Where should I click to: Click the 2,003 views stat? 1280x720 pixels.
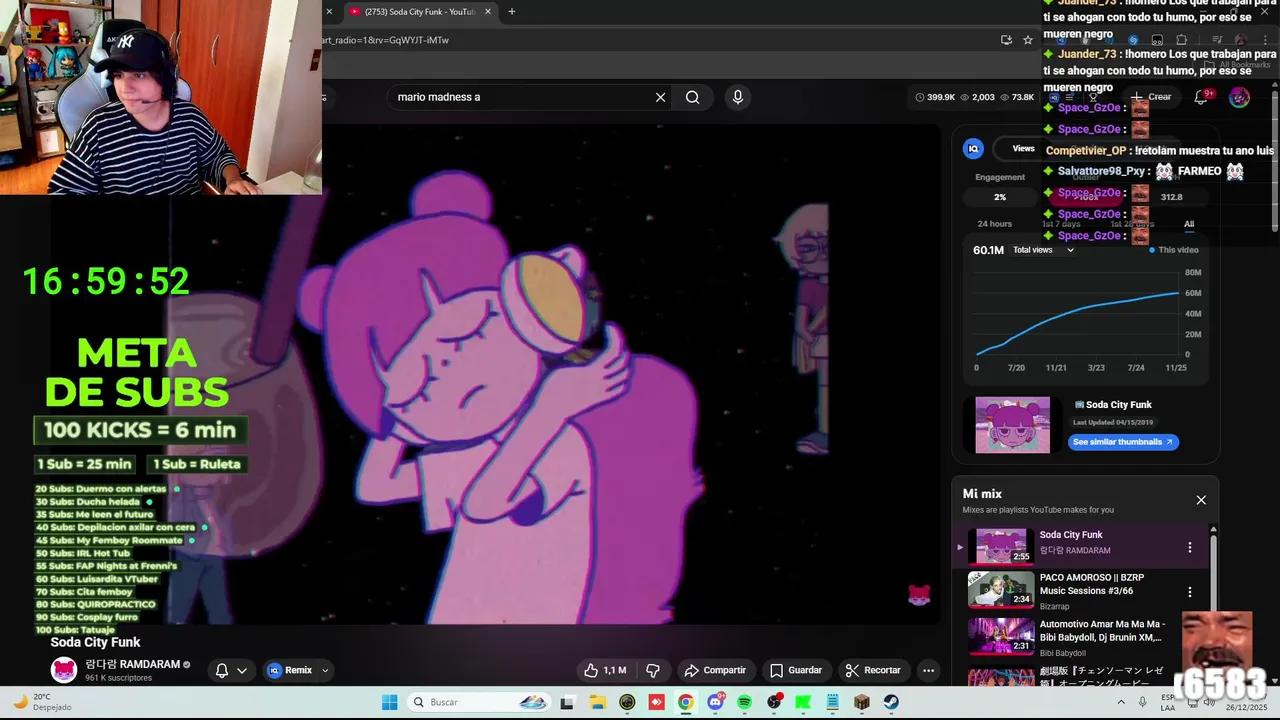977,97
